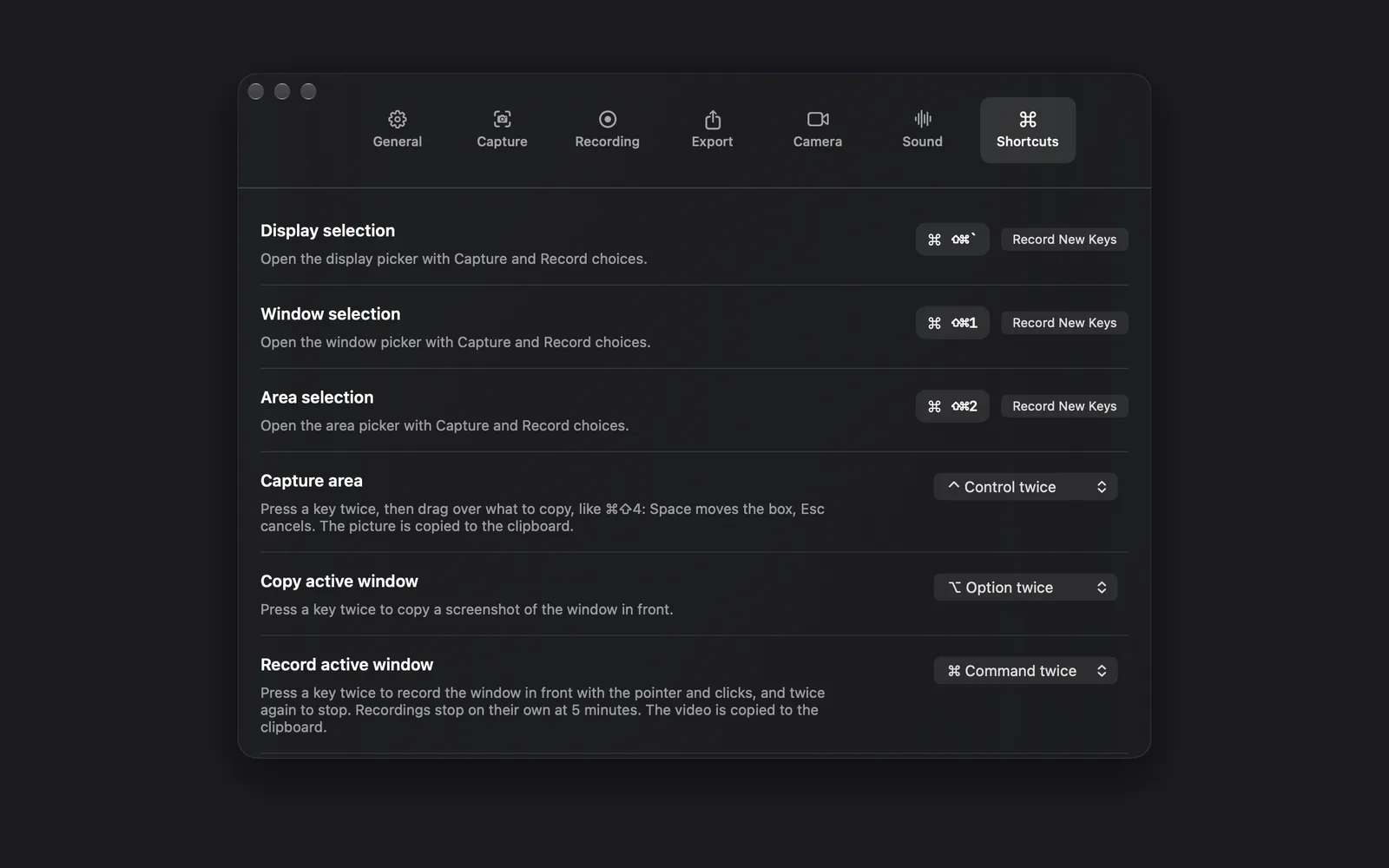Open the Command twice dropdown

(x=1025, y=671)
